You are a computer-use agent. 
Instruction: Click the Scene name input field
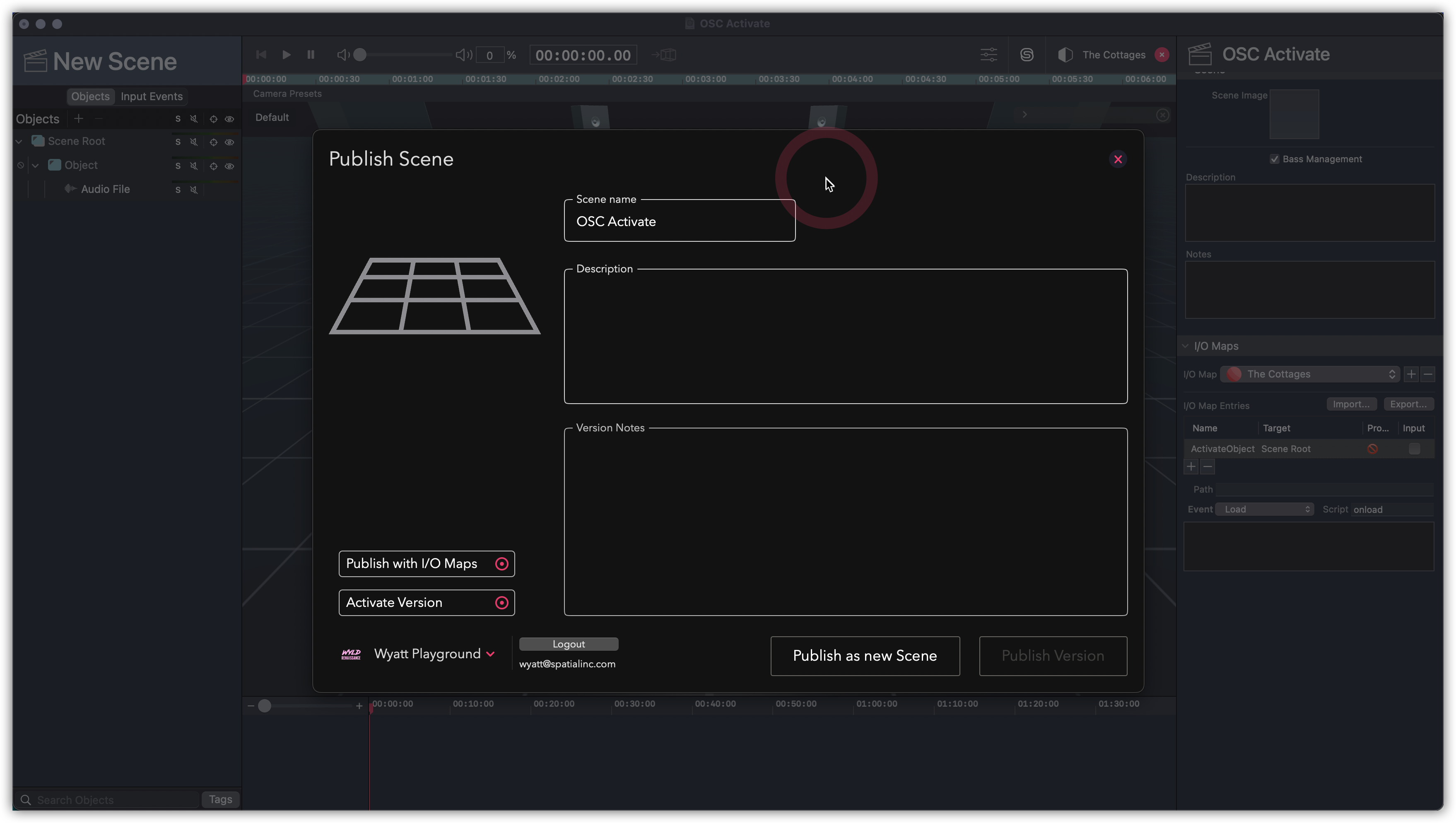[x=679, y=221]
